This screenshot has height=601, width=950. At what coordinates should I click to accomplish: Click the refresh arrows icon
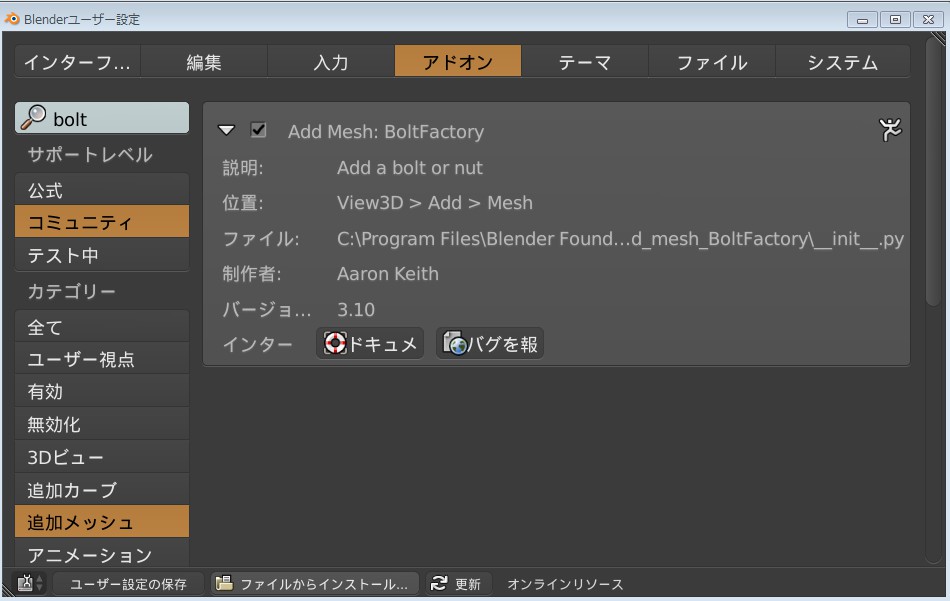(439, 583)
